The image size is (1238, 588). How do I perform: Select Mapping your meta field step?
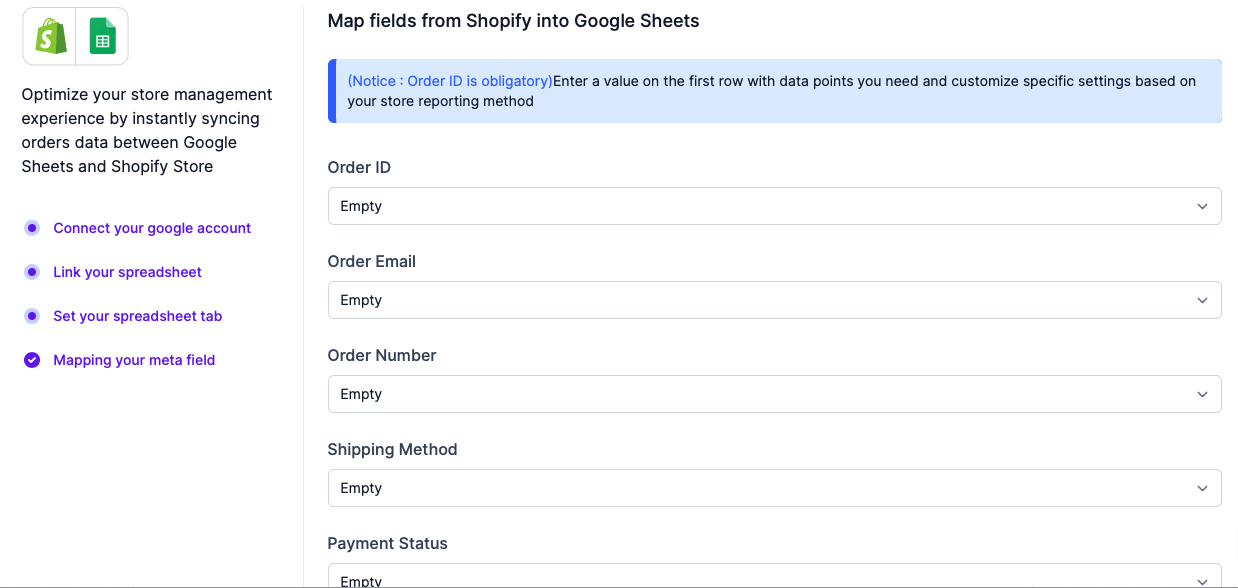[134, 360]
